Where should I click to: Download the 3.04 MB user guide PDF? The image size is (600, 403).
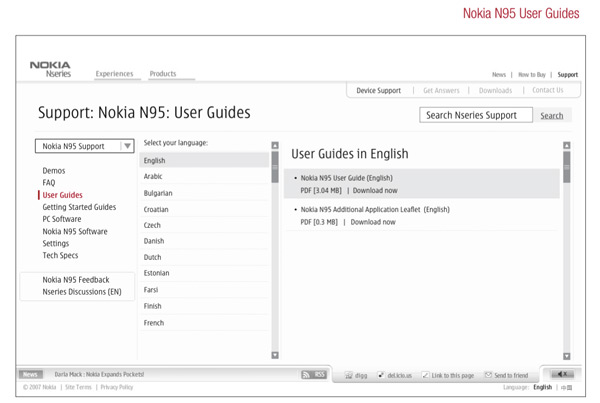point(375,191)
